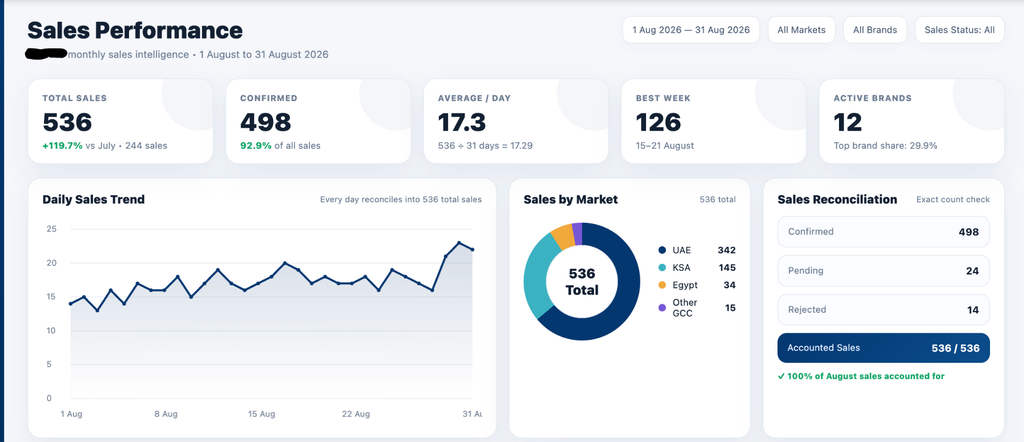Click the '15–21 August' best week text
This screenshot has height=442, width=1024.
(x=665, y=146)
